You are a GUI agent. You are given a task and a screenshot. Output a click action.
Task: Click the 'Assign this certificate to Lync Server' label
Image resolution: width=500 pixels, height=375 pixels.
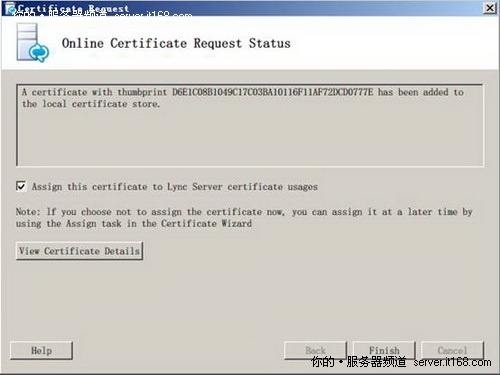pos(175,187)
